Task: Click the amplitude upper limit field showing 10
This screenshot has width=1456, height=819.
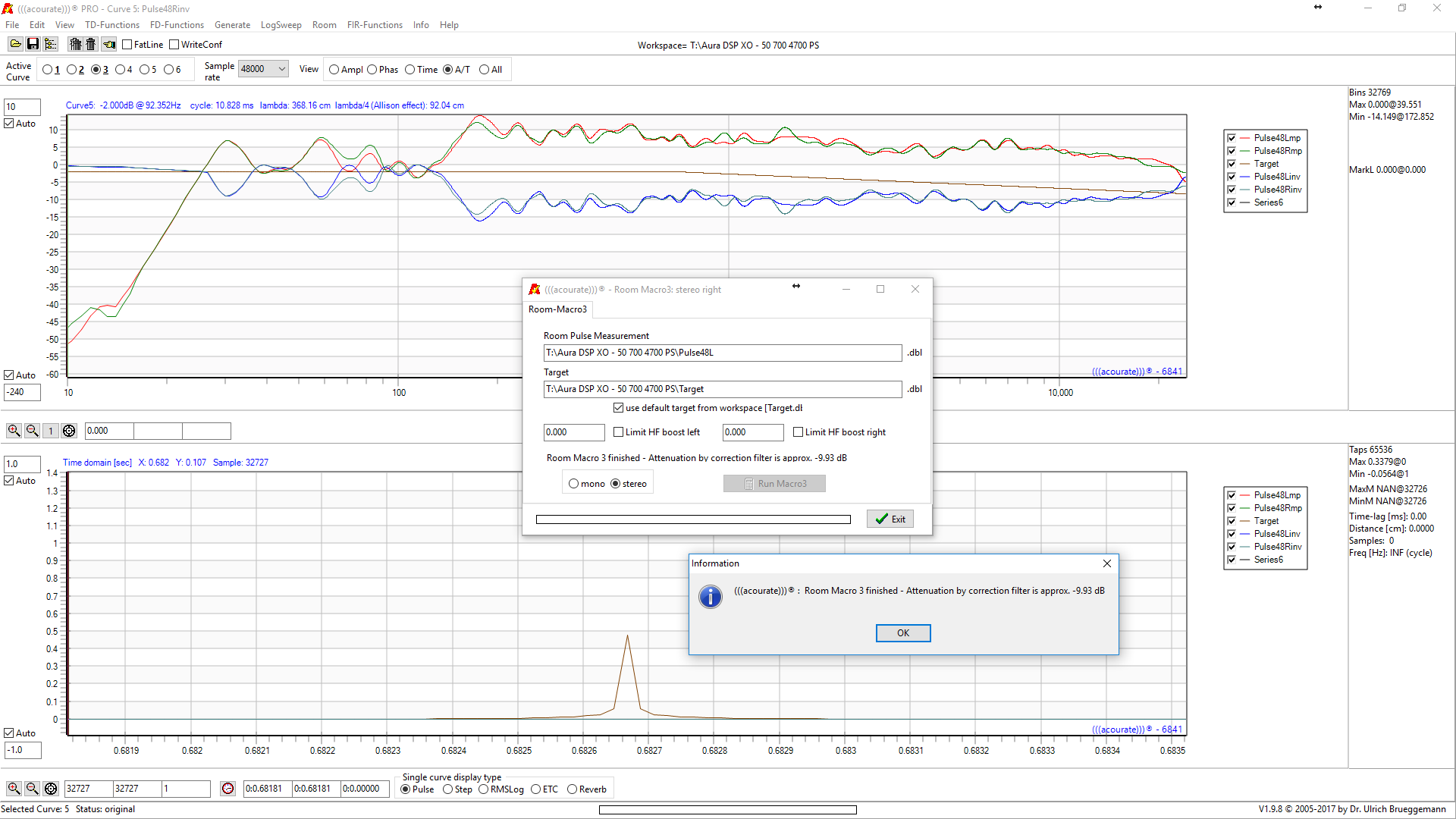Action: (22, 107)
